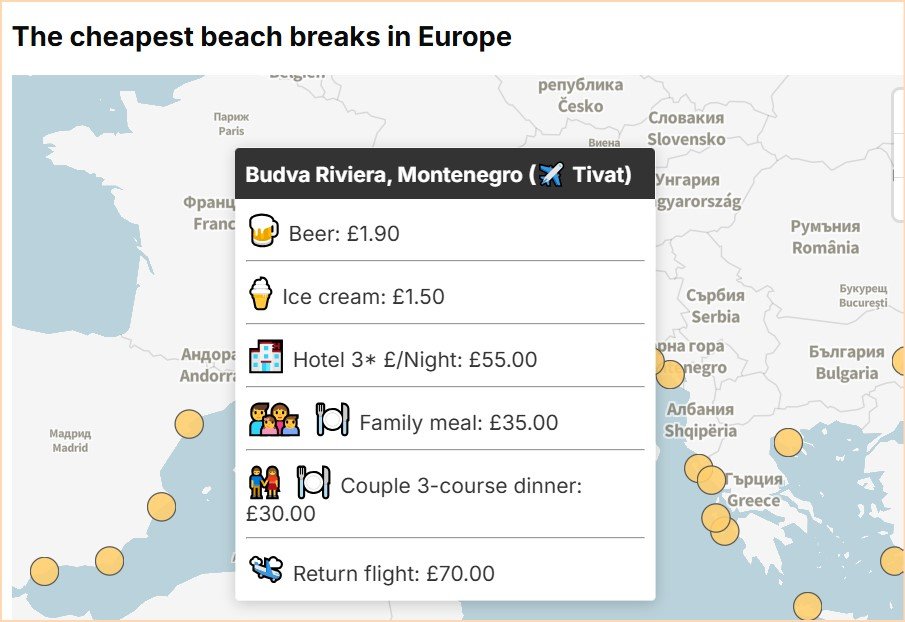
Task: Click the couple emoji icon
Action: [265, 484]
